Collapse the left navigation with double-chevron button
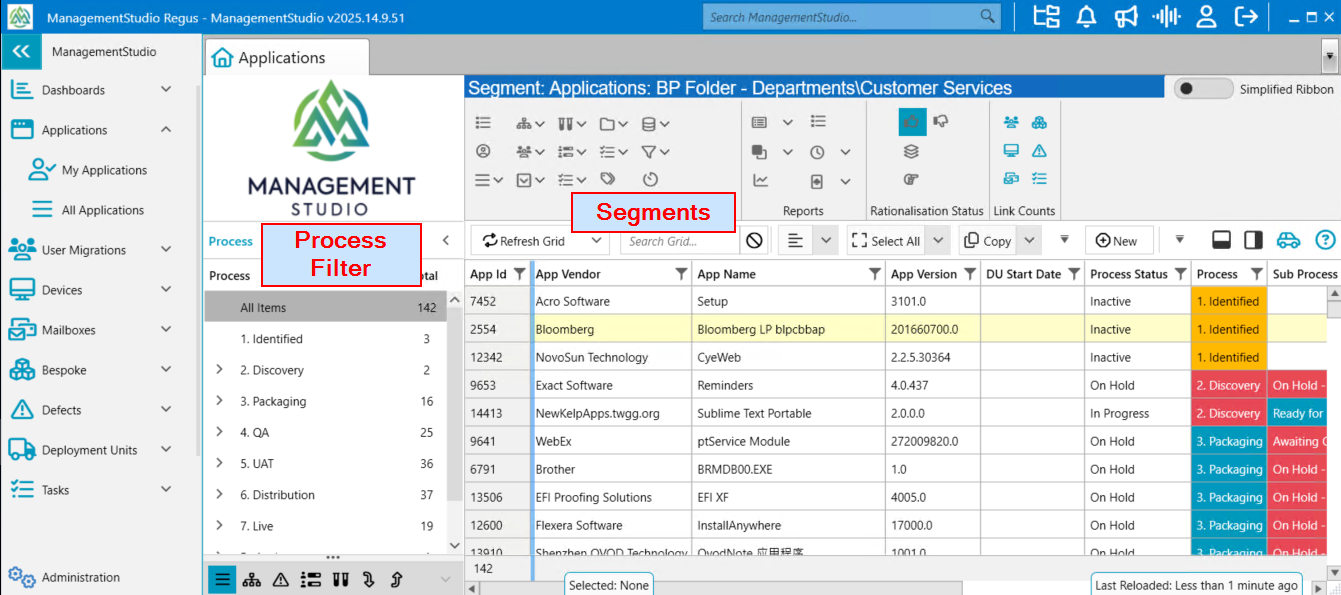 pyautogui.click(x=21, y=52)
